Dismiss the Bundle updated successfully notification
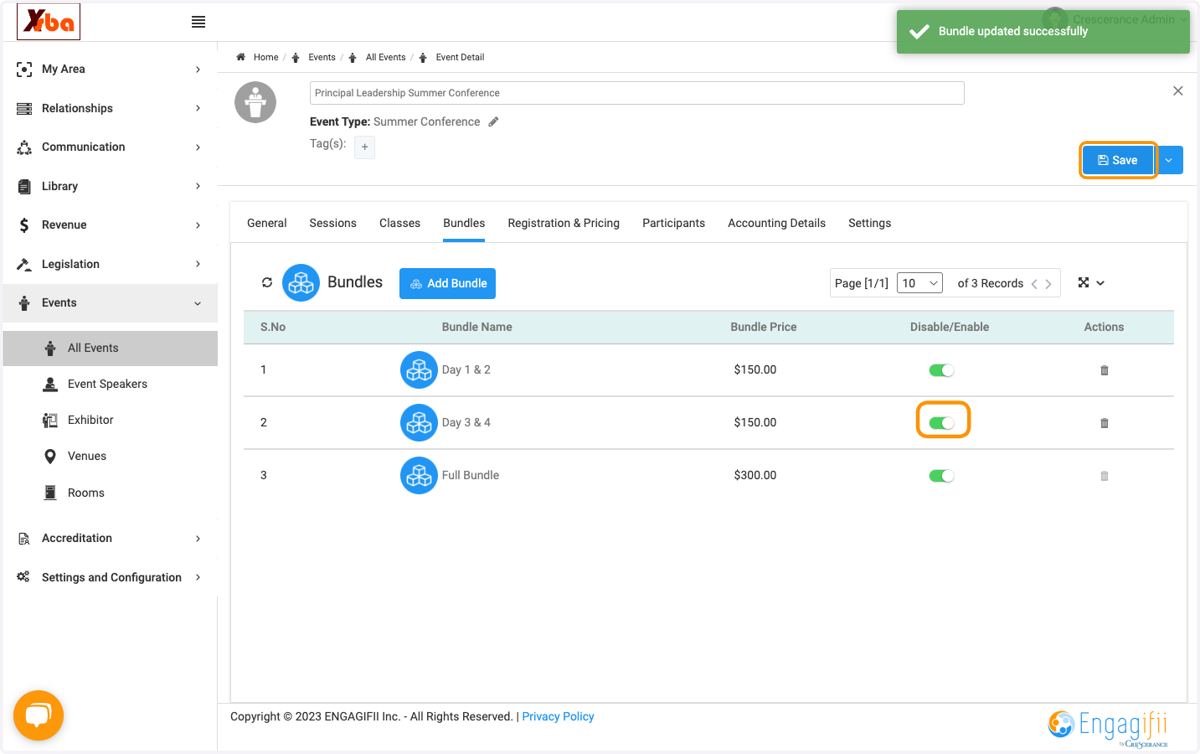This screenshot has height=754, width=1200. tap(1043, 31)
